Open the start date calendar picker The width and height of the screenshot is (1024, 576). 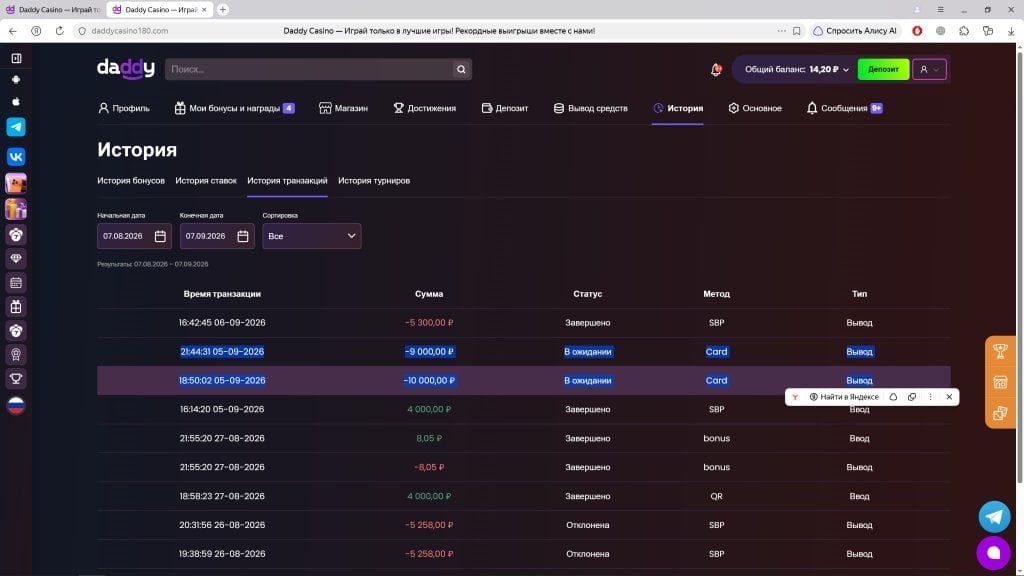[160, 236]
